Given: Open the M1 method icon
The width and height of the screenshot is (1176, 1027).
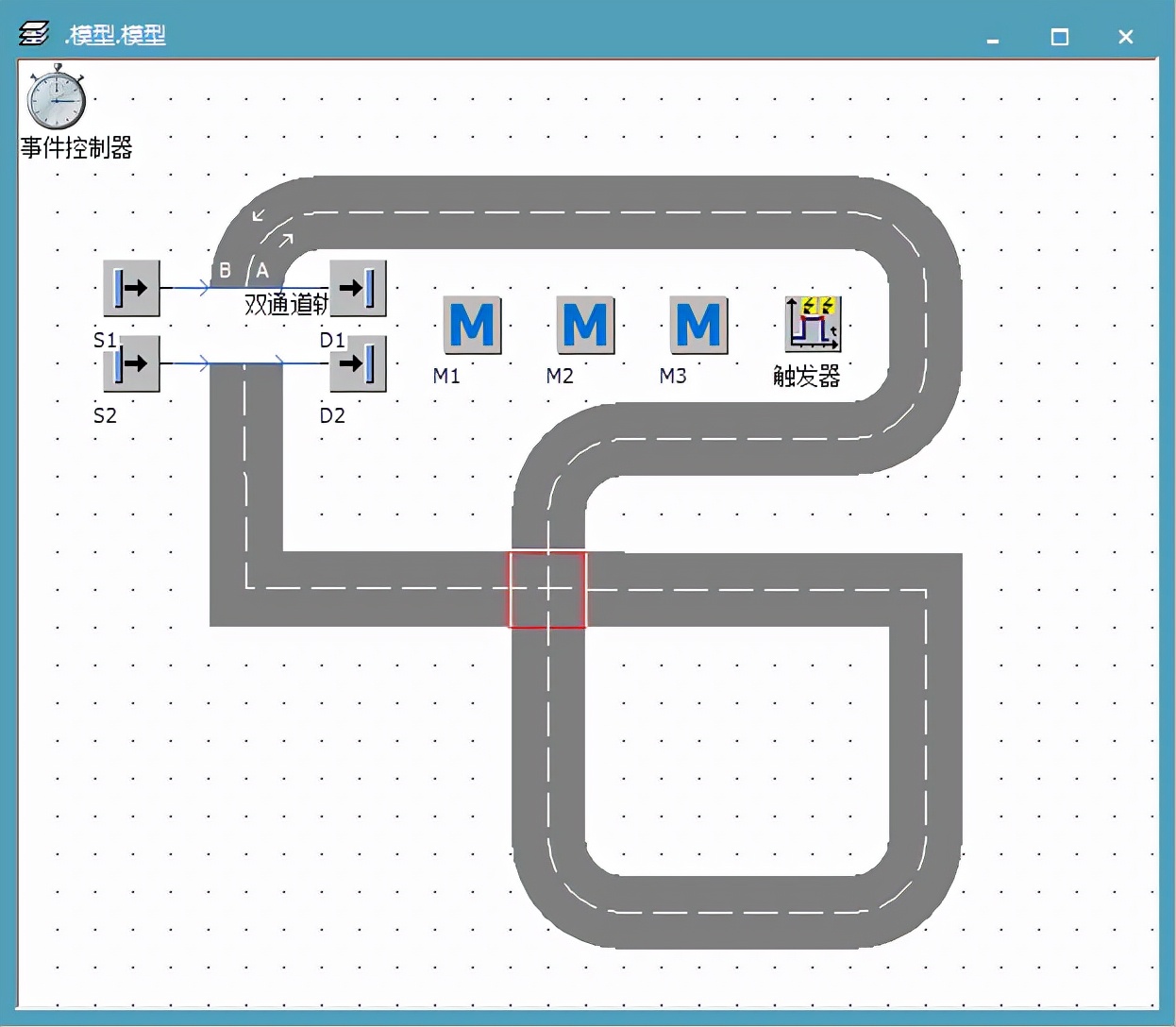Looking at the screenshot, I should (x=472, y=326).
